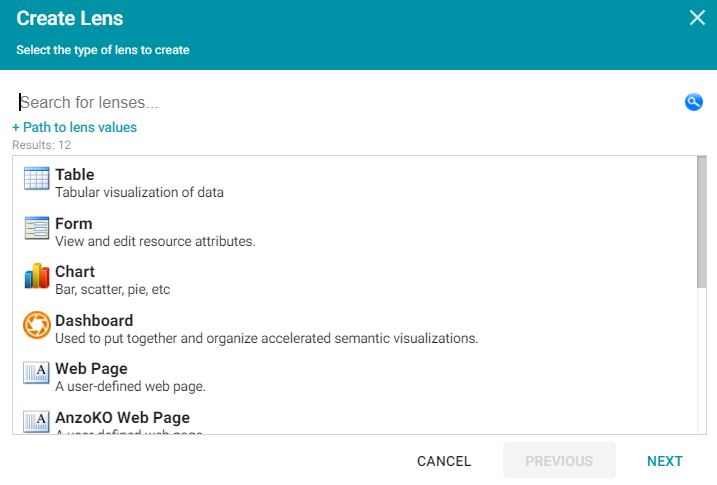Click the Table lens grid icon

point(37,178)
